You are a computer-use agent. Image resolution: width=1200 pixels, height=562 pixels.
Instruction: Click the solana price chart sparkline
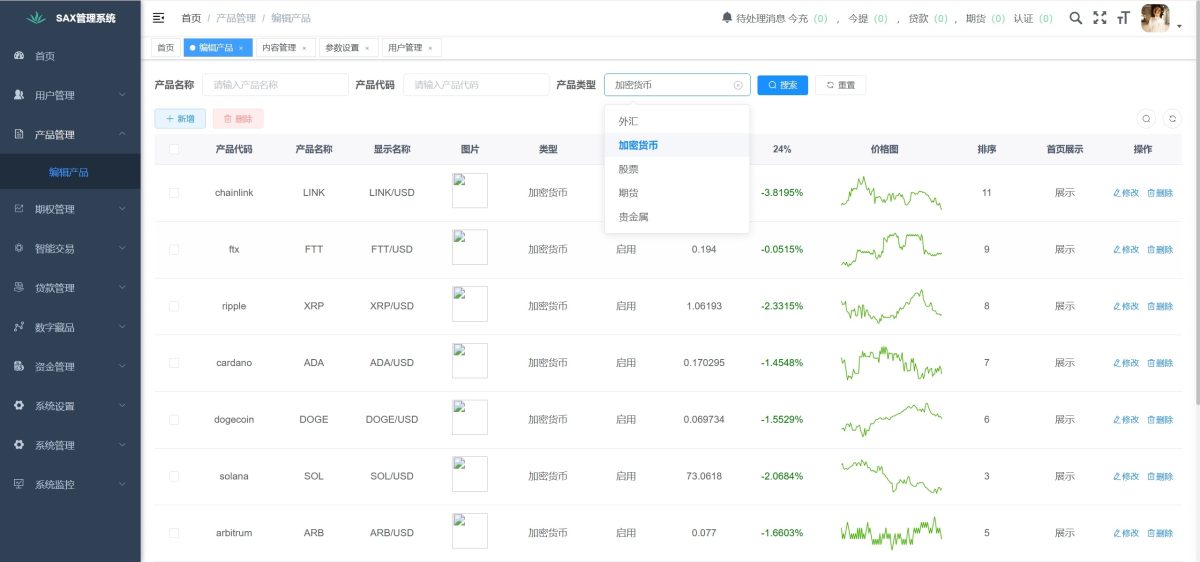pyautogui.click(x=891, y=476)
